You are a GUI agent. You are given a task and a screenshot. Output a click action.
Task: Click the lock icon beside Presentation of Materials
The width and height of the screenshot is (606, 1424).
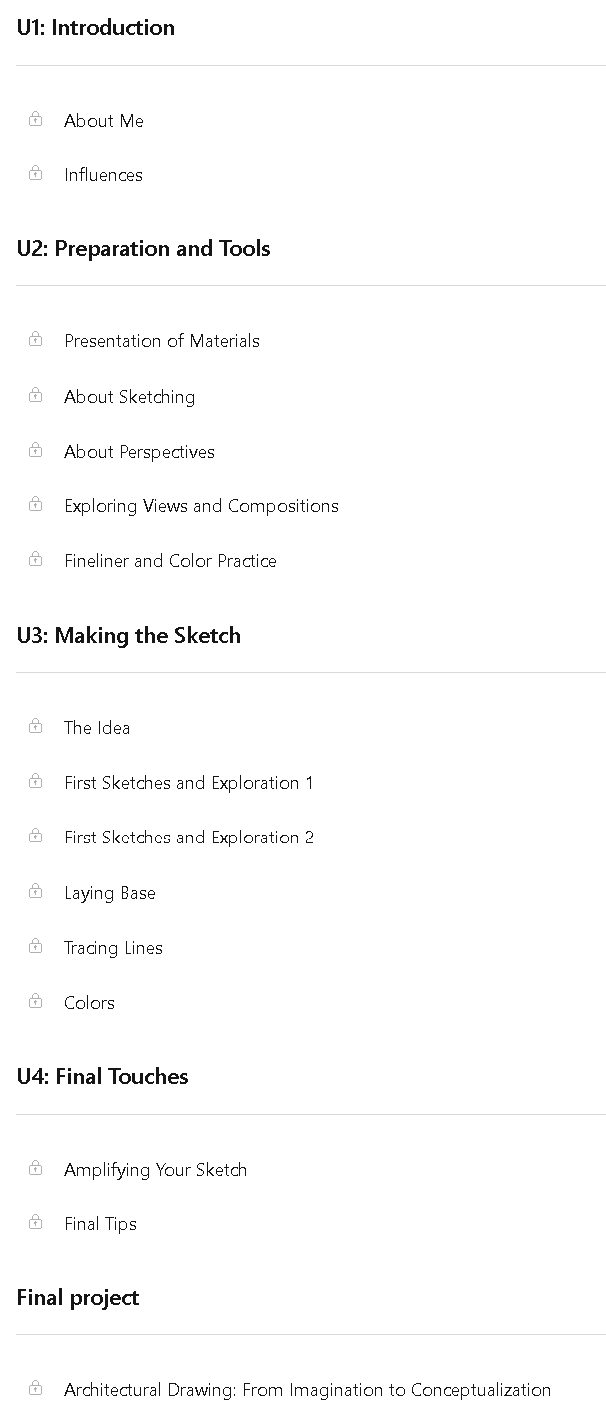(36, 339)
